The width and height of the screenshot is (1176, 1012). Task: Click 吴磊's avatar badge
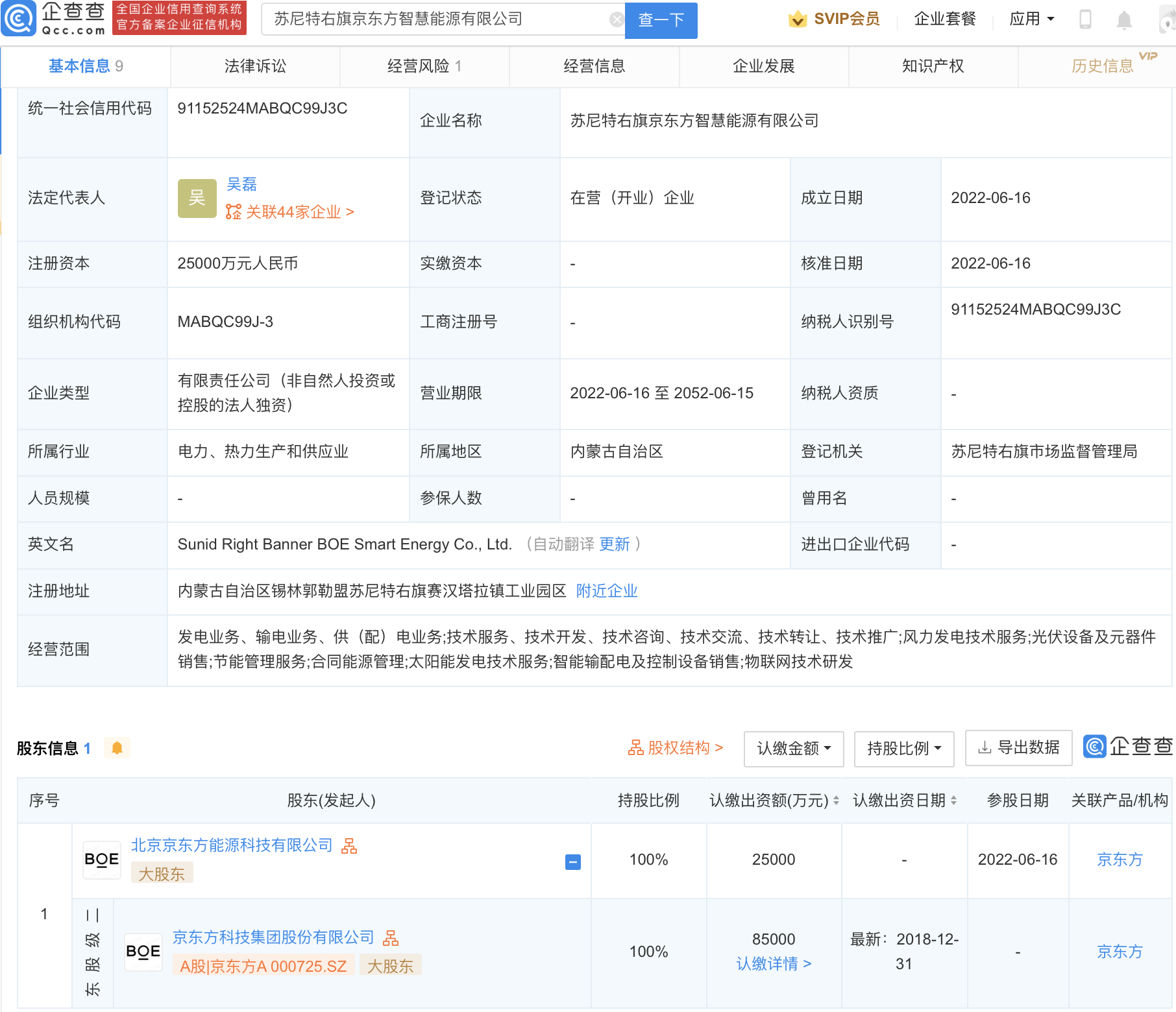tap(197, 199)
